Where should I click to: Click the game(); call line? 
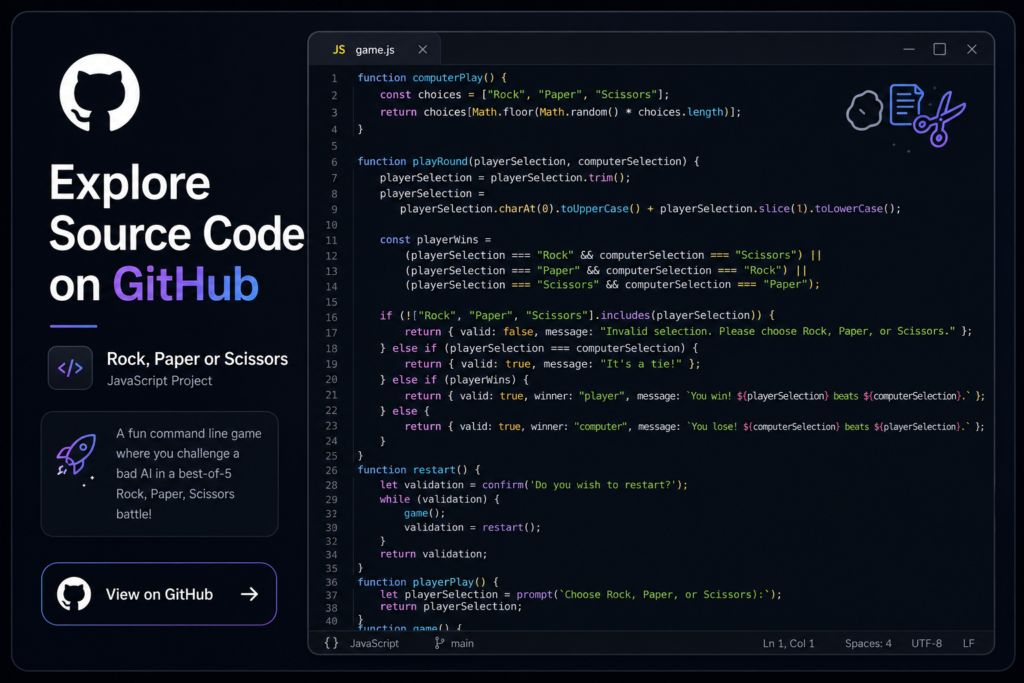click(424, 513)
